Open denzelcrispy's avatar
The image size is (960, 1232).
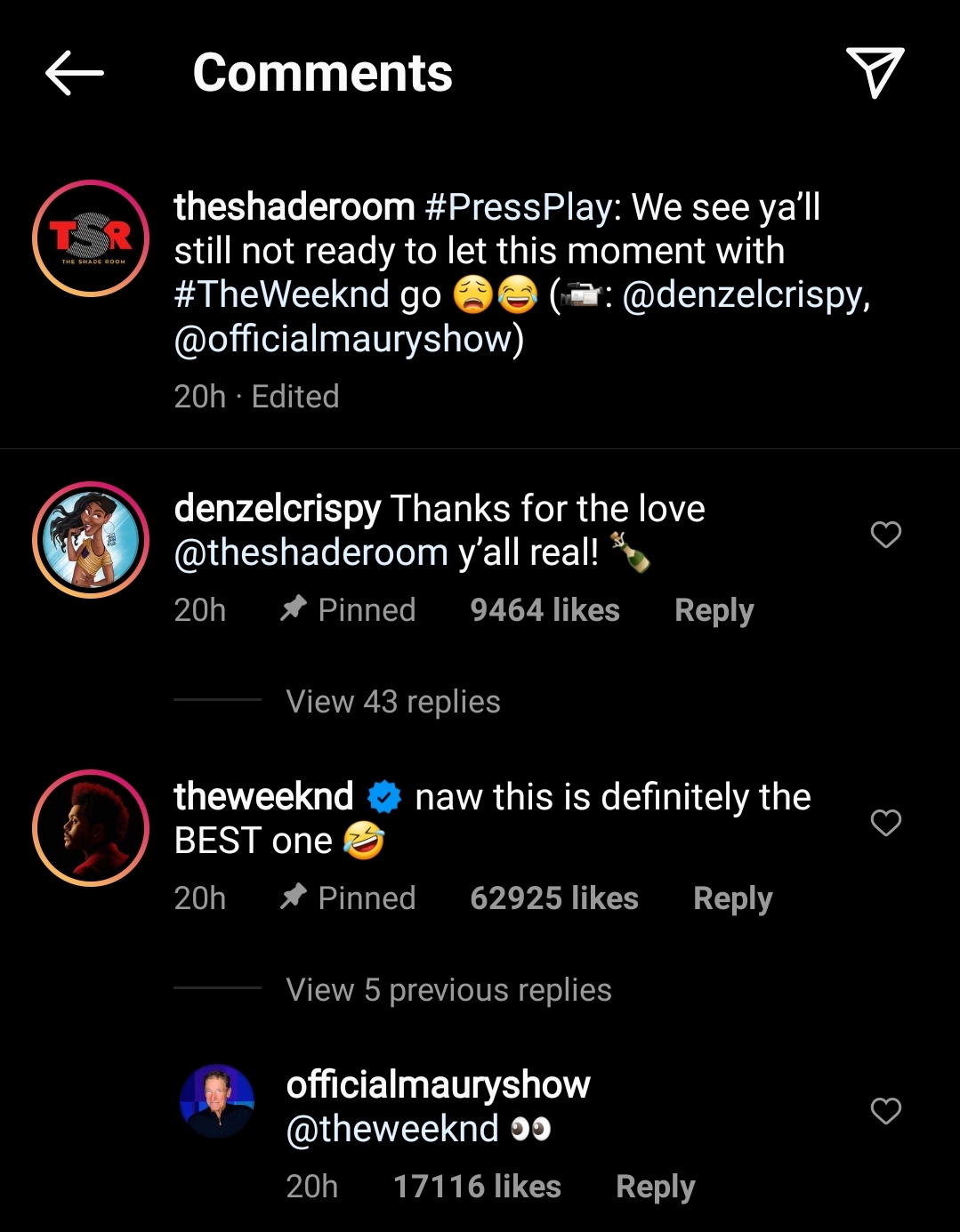pyautogui.click(x=91, y=540)
